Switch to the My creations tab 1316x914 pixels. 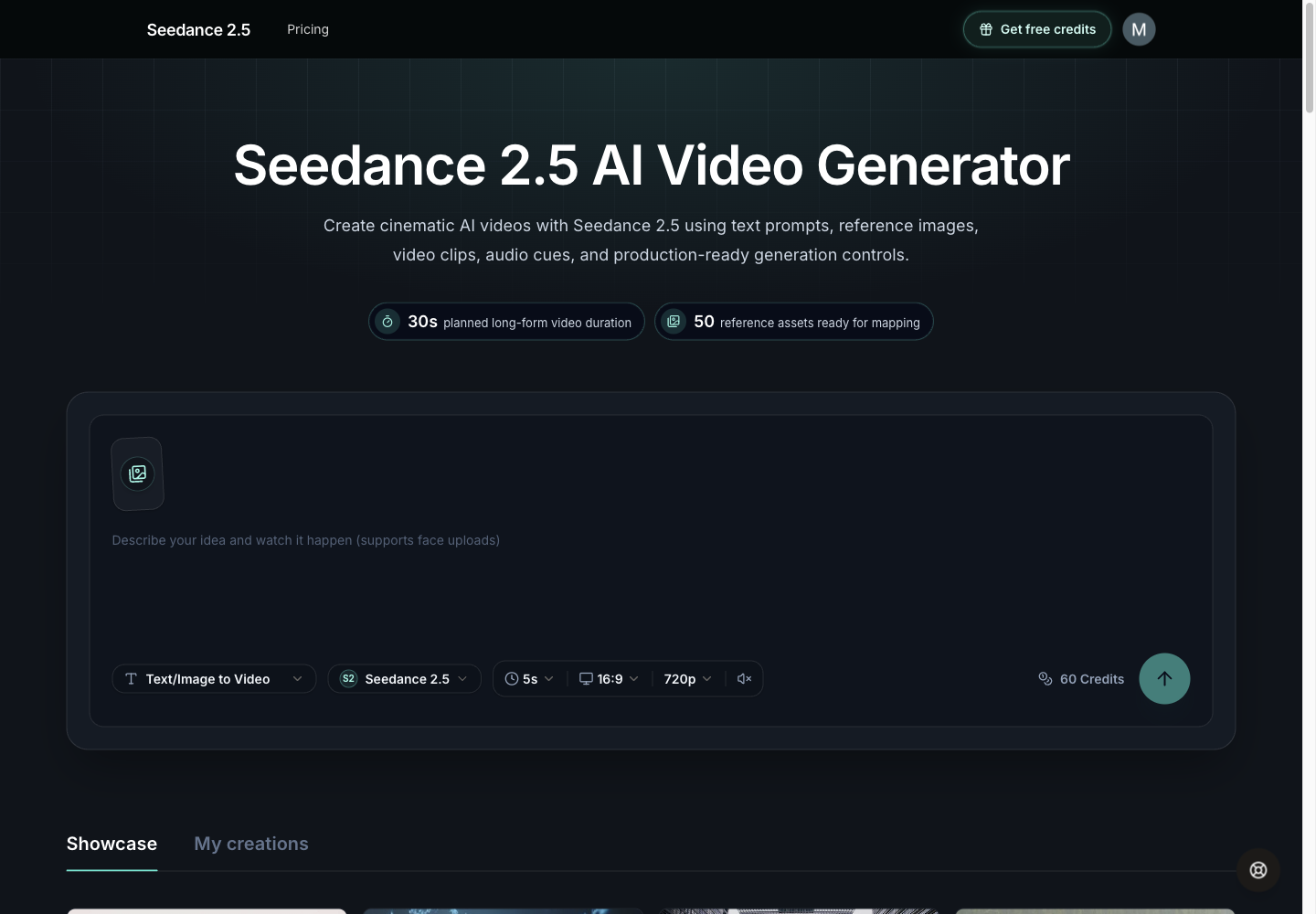251,844
